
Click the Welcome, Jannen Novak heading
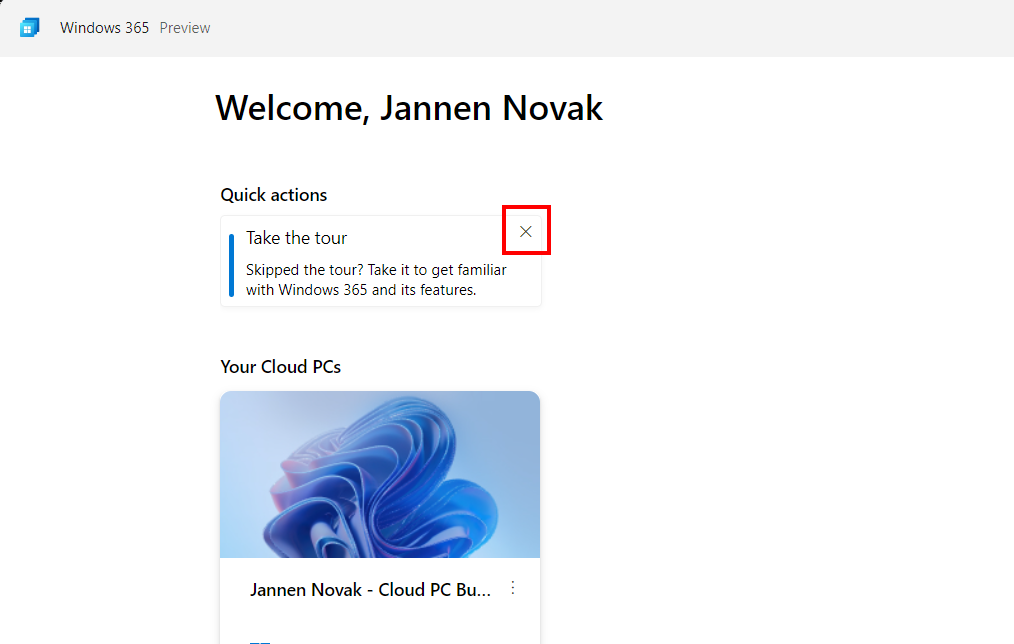coord(409,108)
